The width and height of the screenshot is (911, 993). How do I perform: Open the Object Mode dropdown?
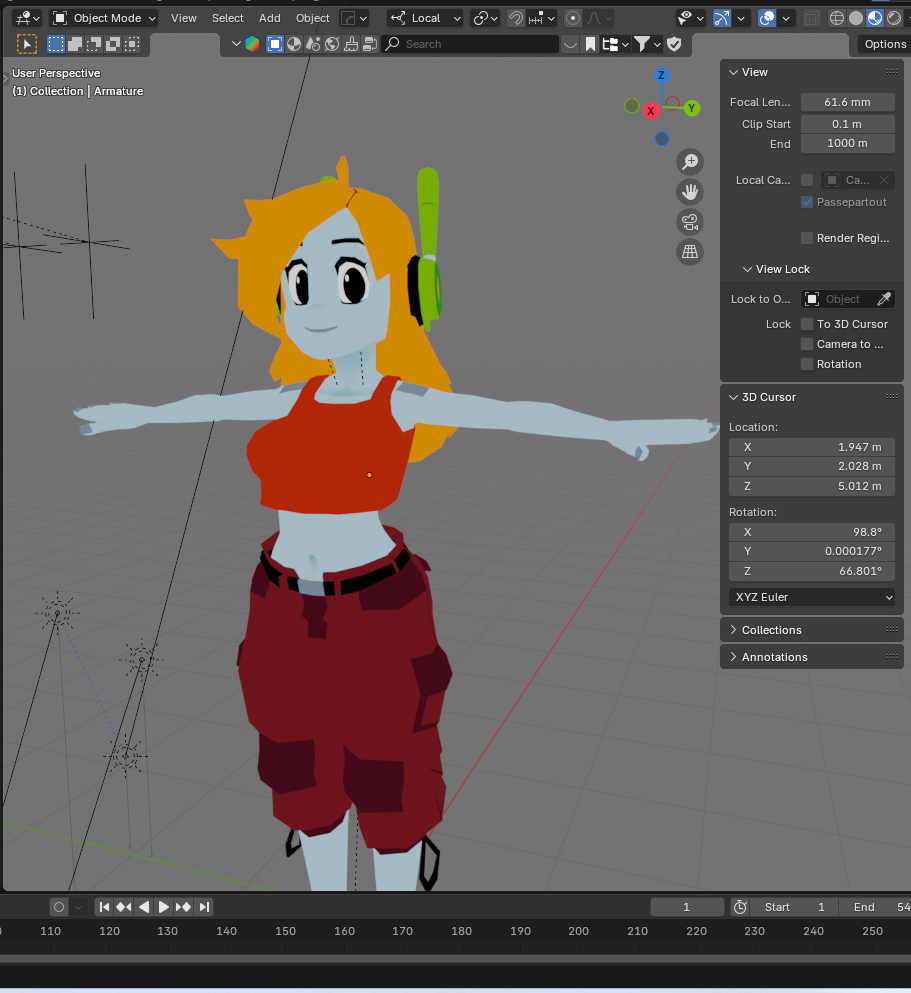[104, 18]
